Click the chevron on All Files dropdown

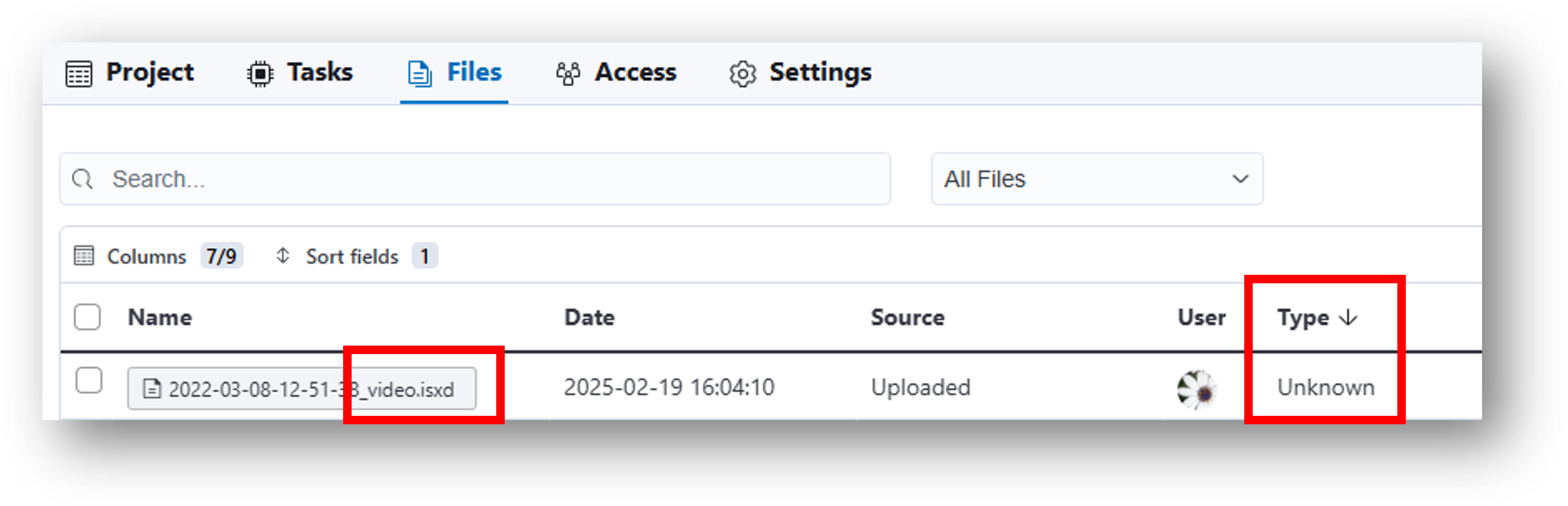(1240, 179)
